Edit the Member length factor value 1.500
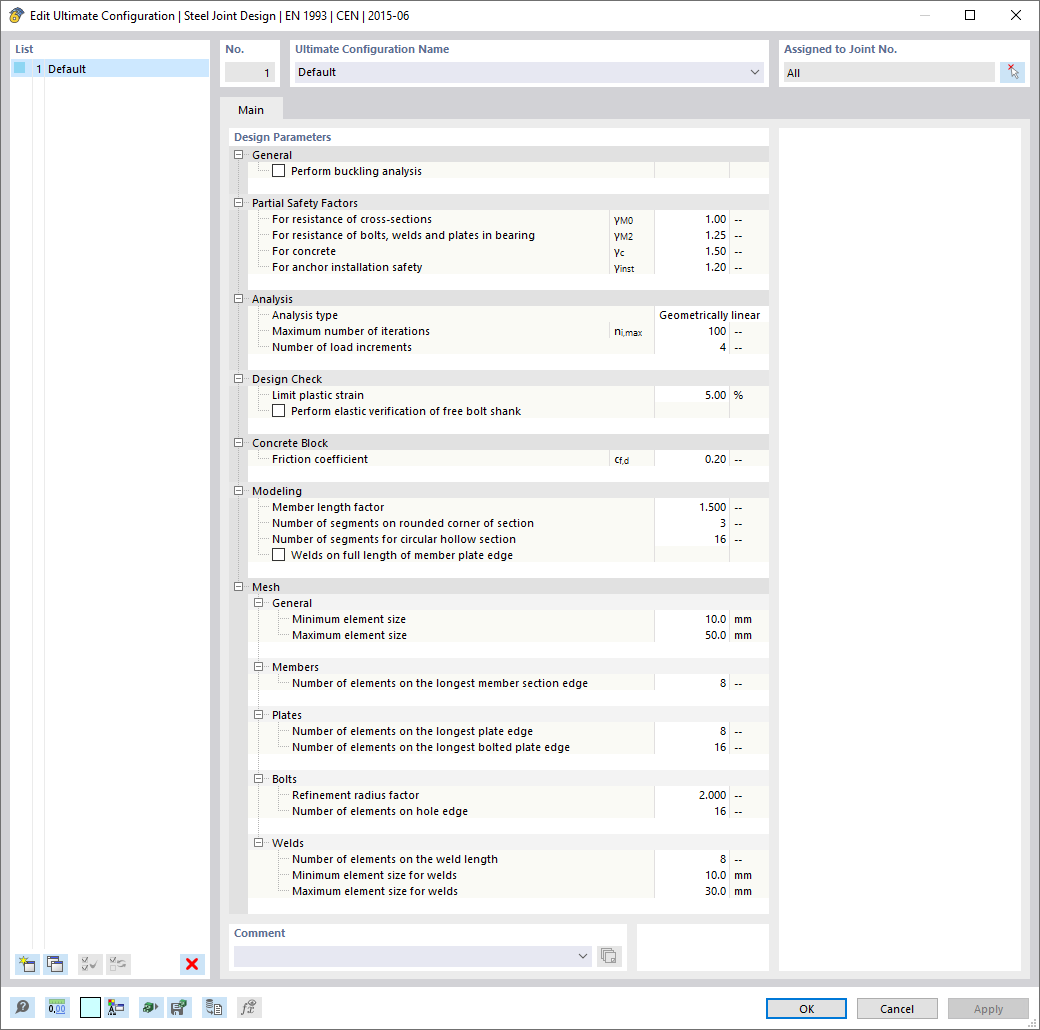 (691, 507)
